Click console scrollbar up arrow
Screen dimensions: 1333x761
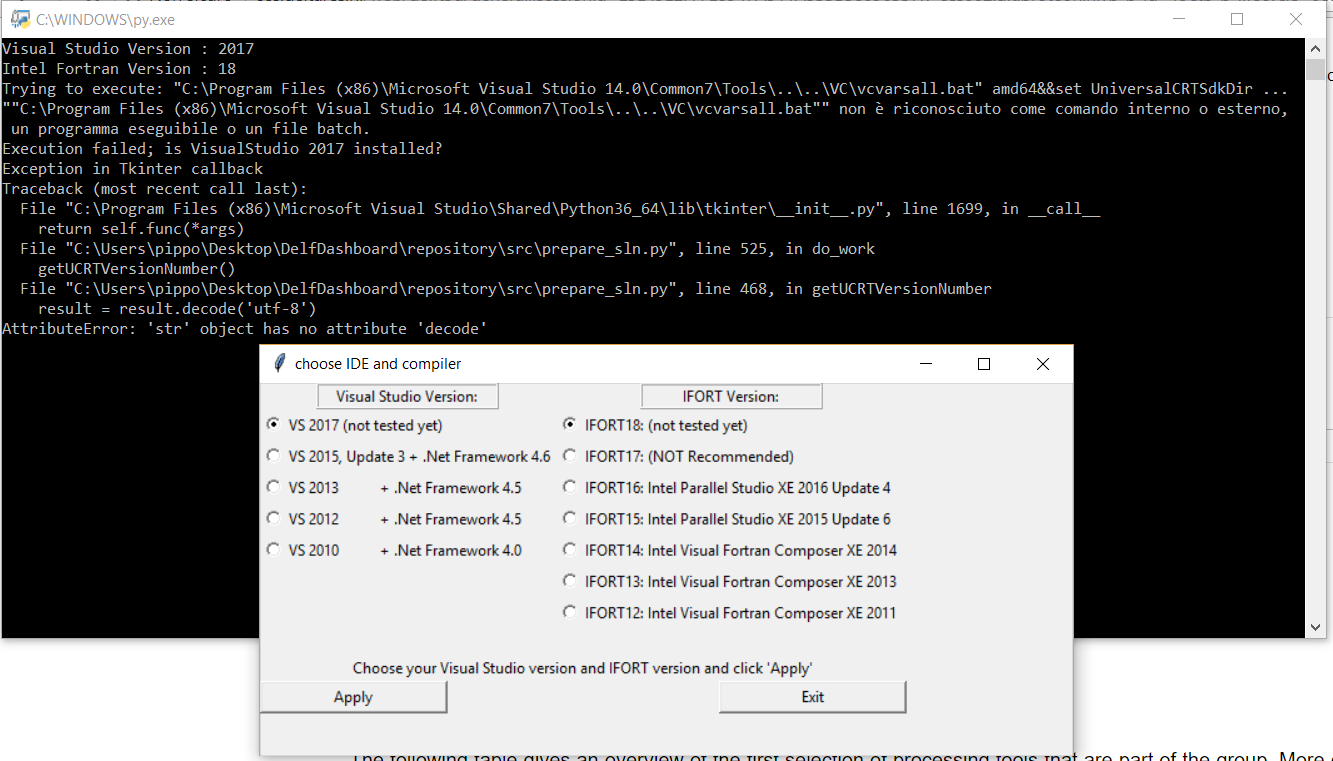(1315, 48)
